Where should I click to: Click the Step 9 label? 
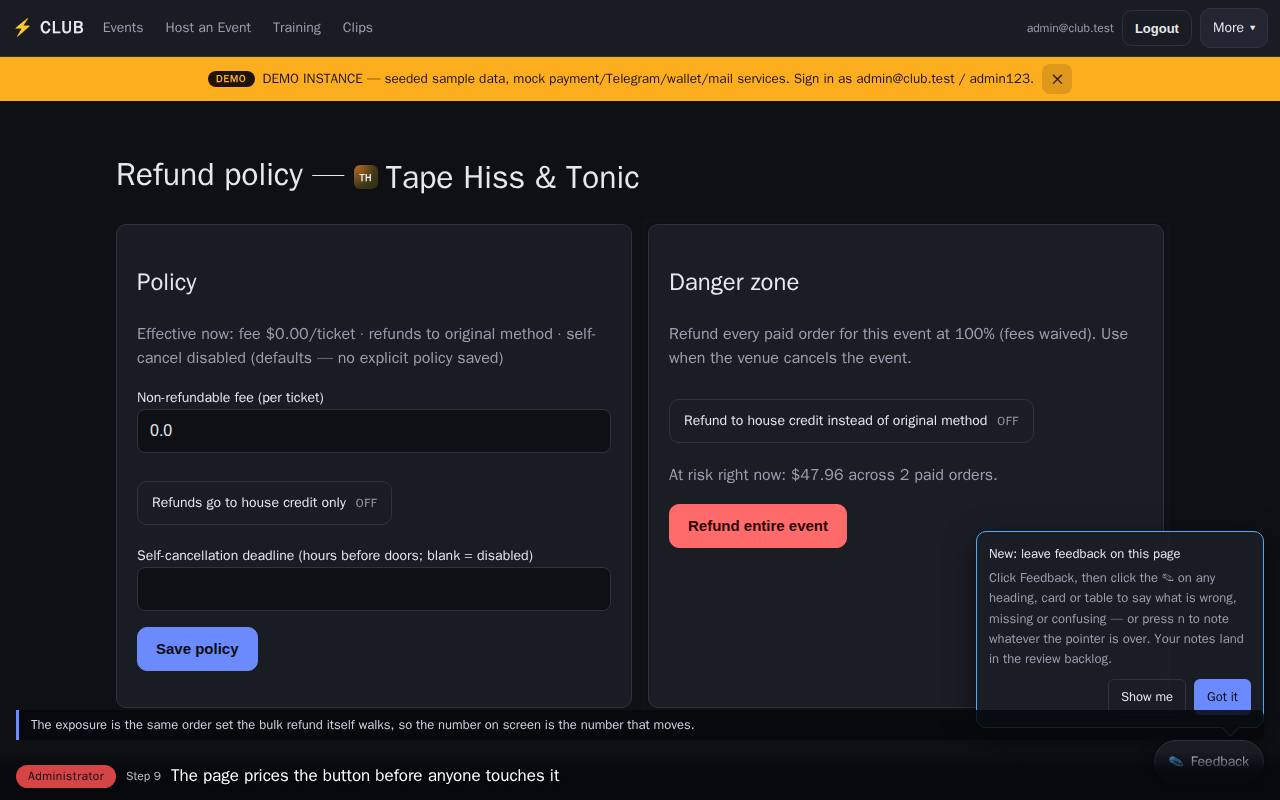[x=143, y=776]
